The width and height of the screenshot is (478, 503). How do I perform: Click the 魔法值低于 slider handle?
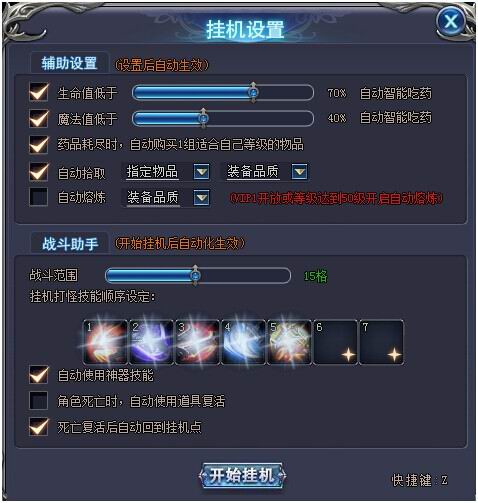[203, 118]
